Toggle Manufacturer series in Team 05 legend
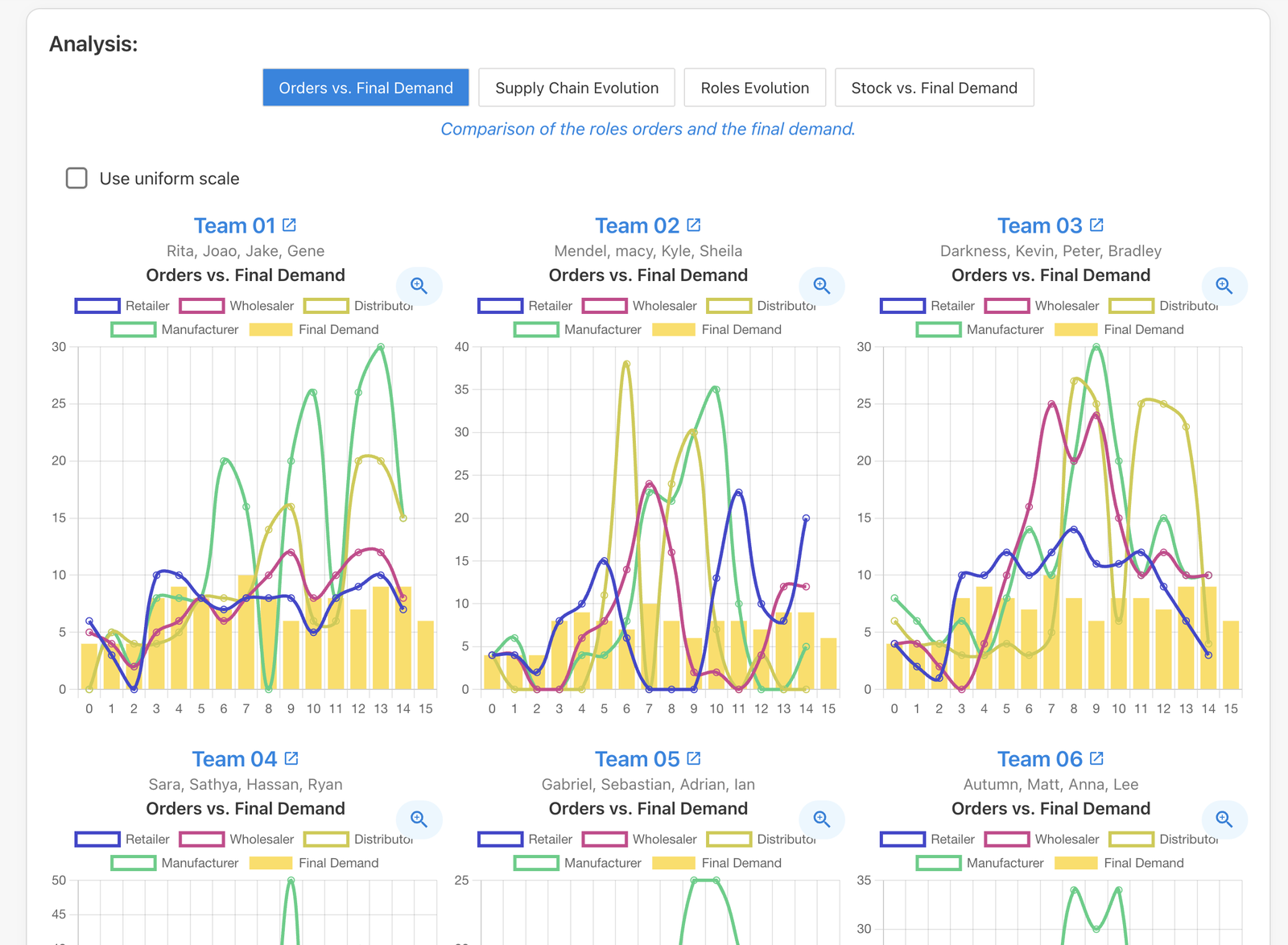1288x945 pixels. click(x=577, y=863)
